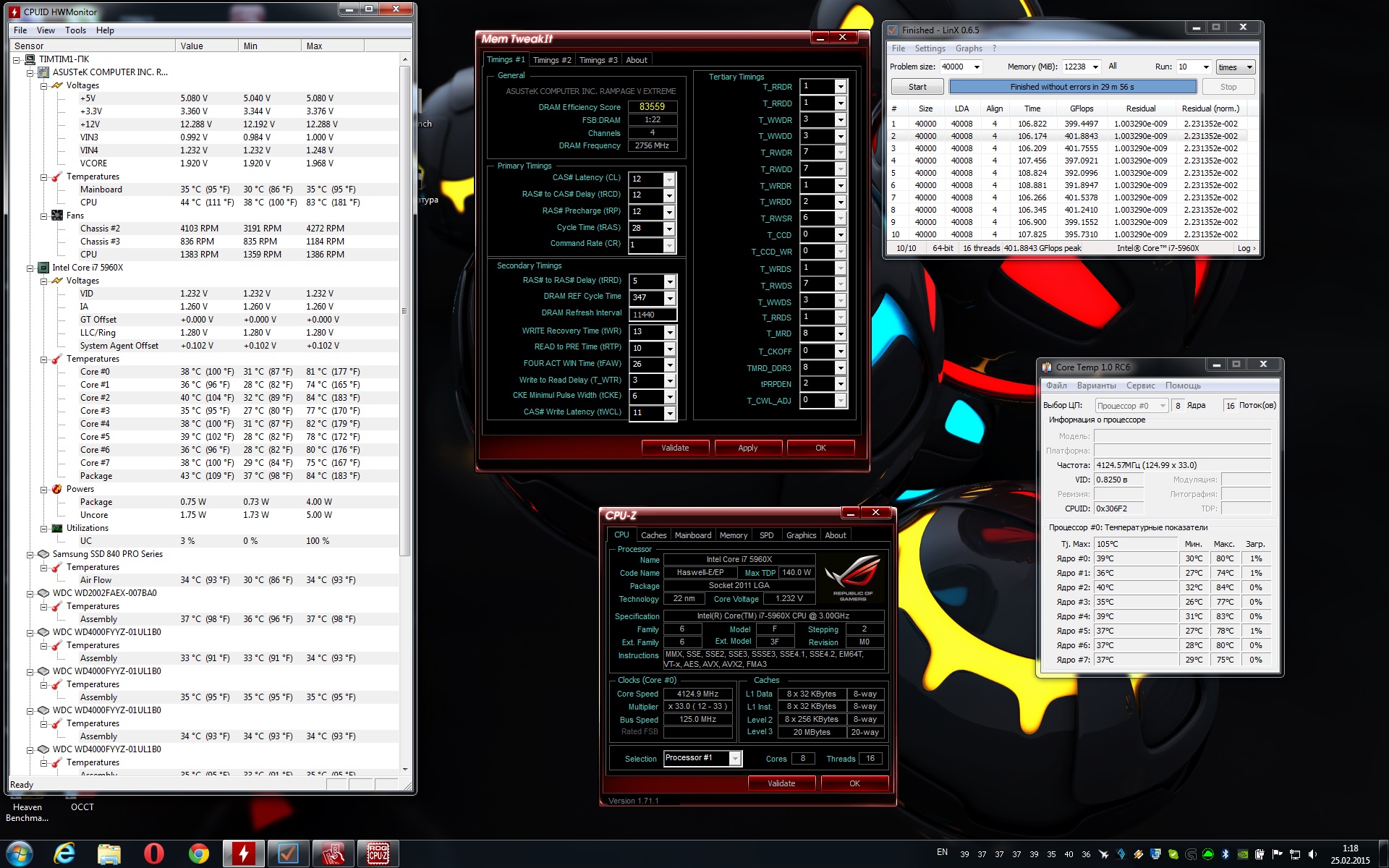The height and width of the screenshot is (868, 1389).
Task: Collapse the Fans node in HWMonitor
Action: [x=44, y=216]
